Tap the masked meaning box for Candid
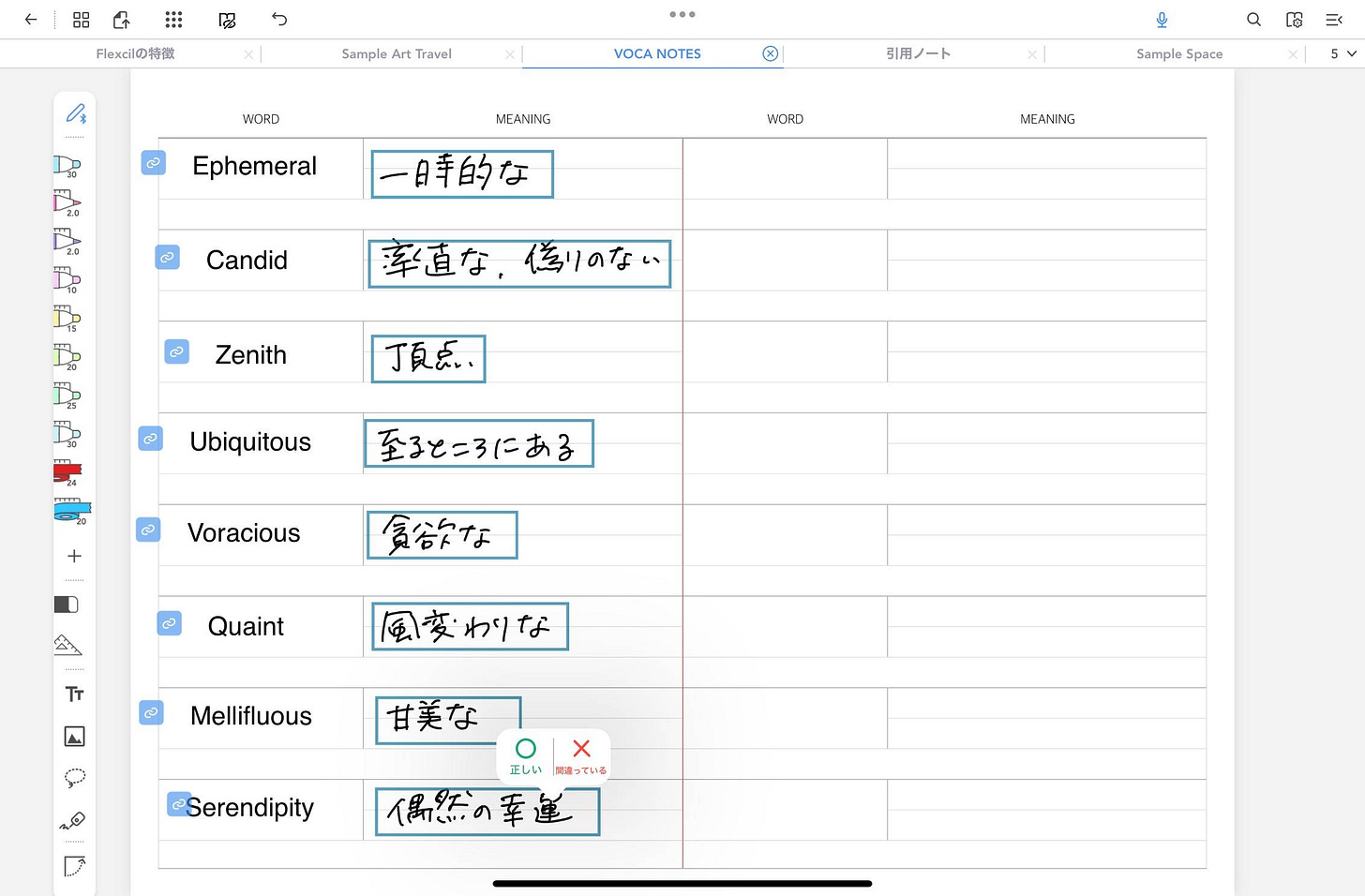The image size is (1365, 896). coord(519,263)
